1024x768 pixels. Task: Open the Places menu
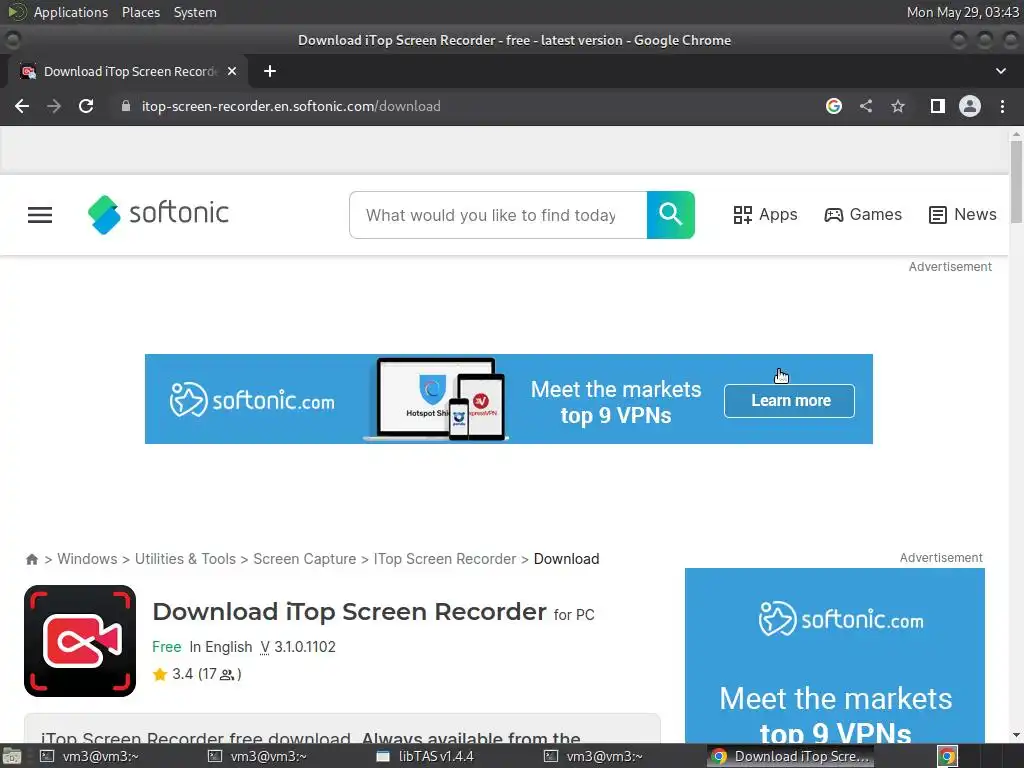pyautogui.click(x=140, y=12)
